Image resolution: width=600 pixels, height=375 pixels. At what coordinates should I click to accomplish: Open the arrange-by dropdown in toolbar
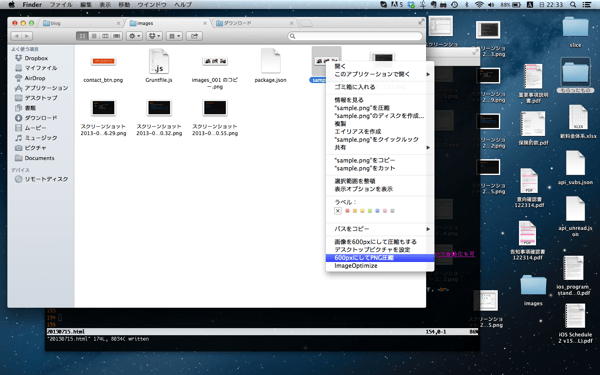(174, 36)
